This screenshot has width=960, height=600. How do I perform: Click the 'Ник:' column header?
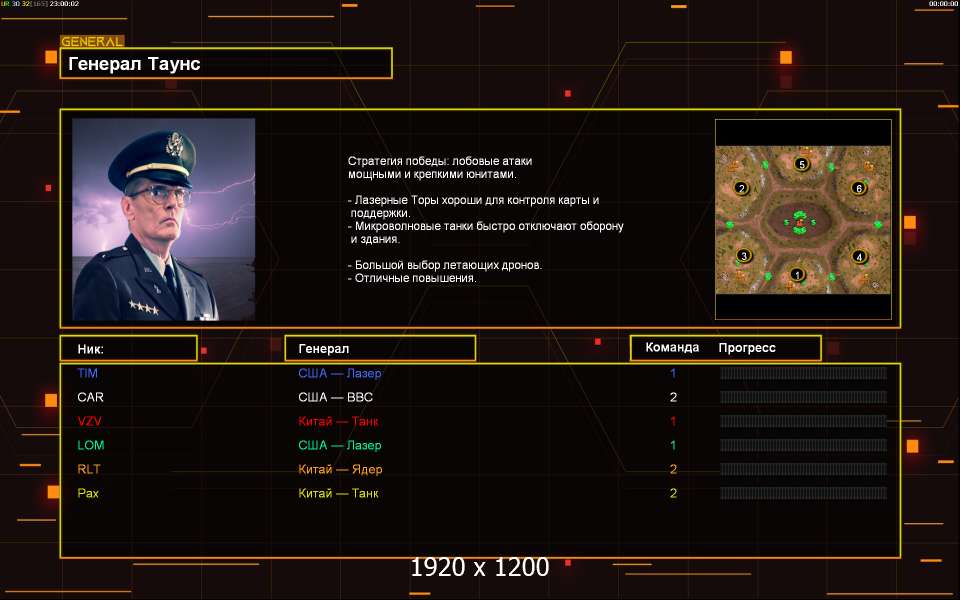[129, 348]
